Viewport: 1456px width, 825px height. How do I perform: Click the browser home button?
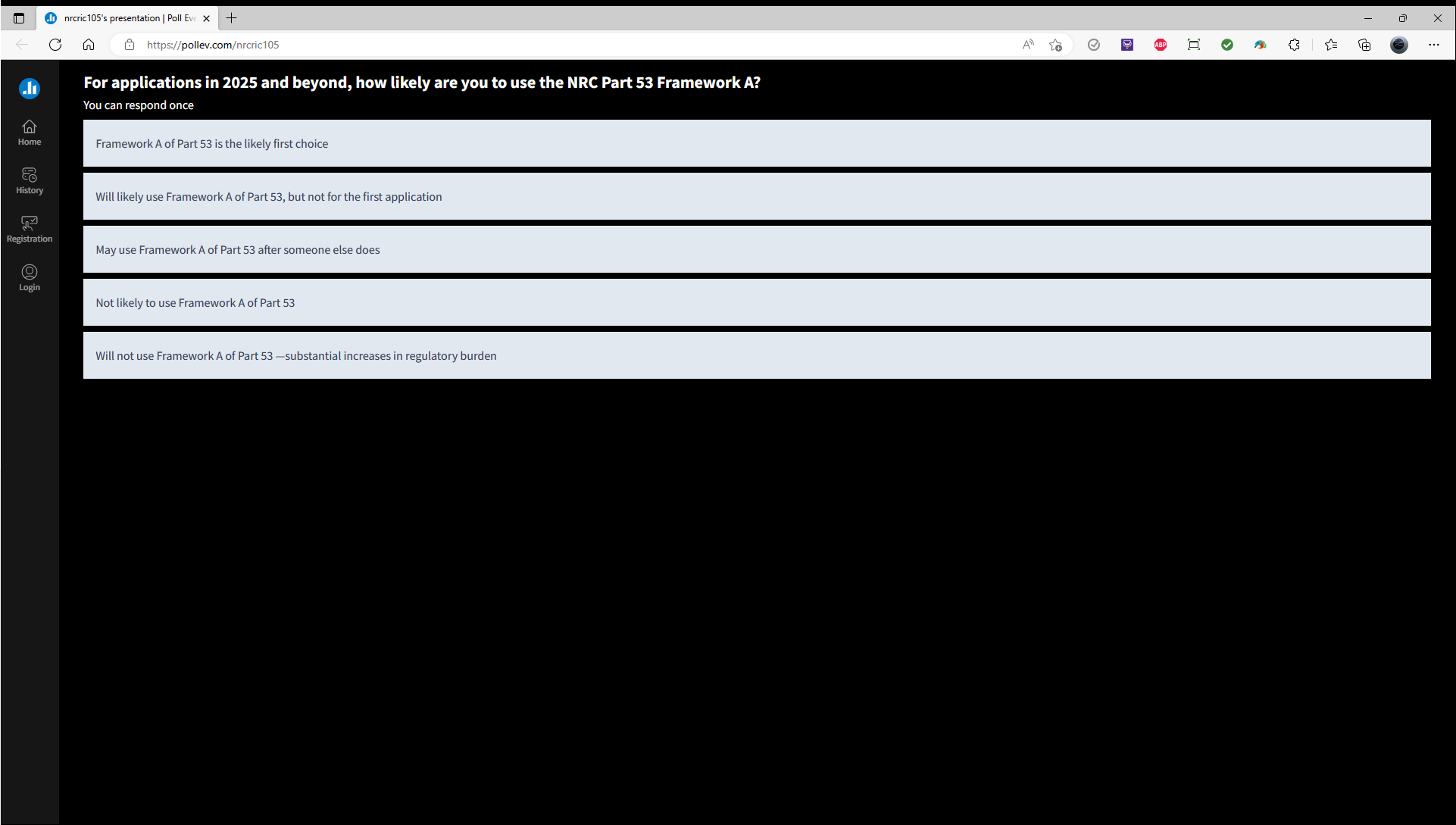(x=89, y=45)
